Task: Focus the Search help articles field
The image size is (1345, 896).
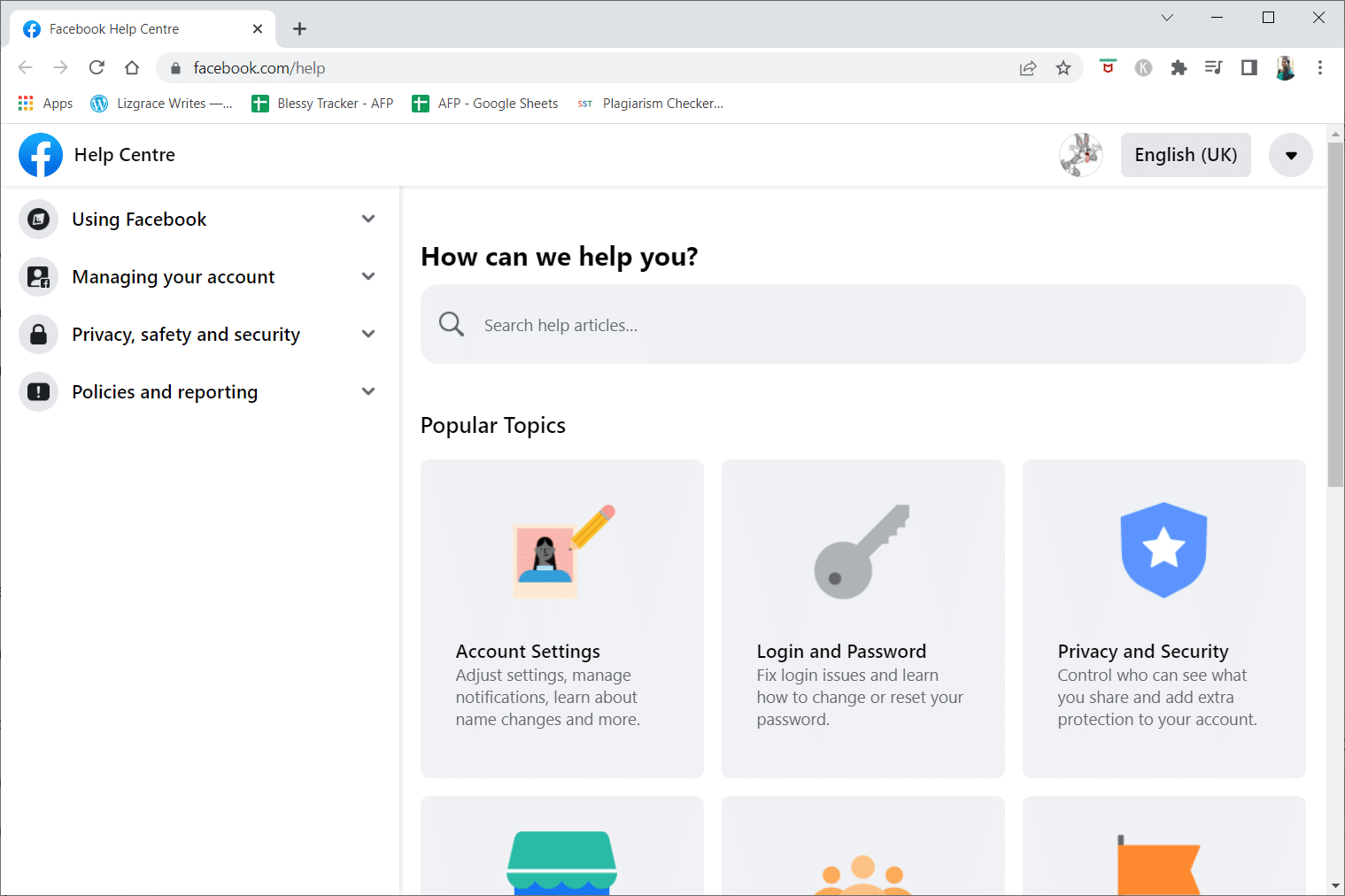Action: pos(863,324)
